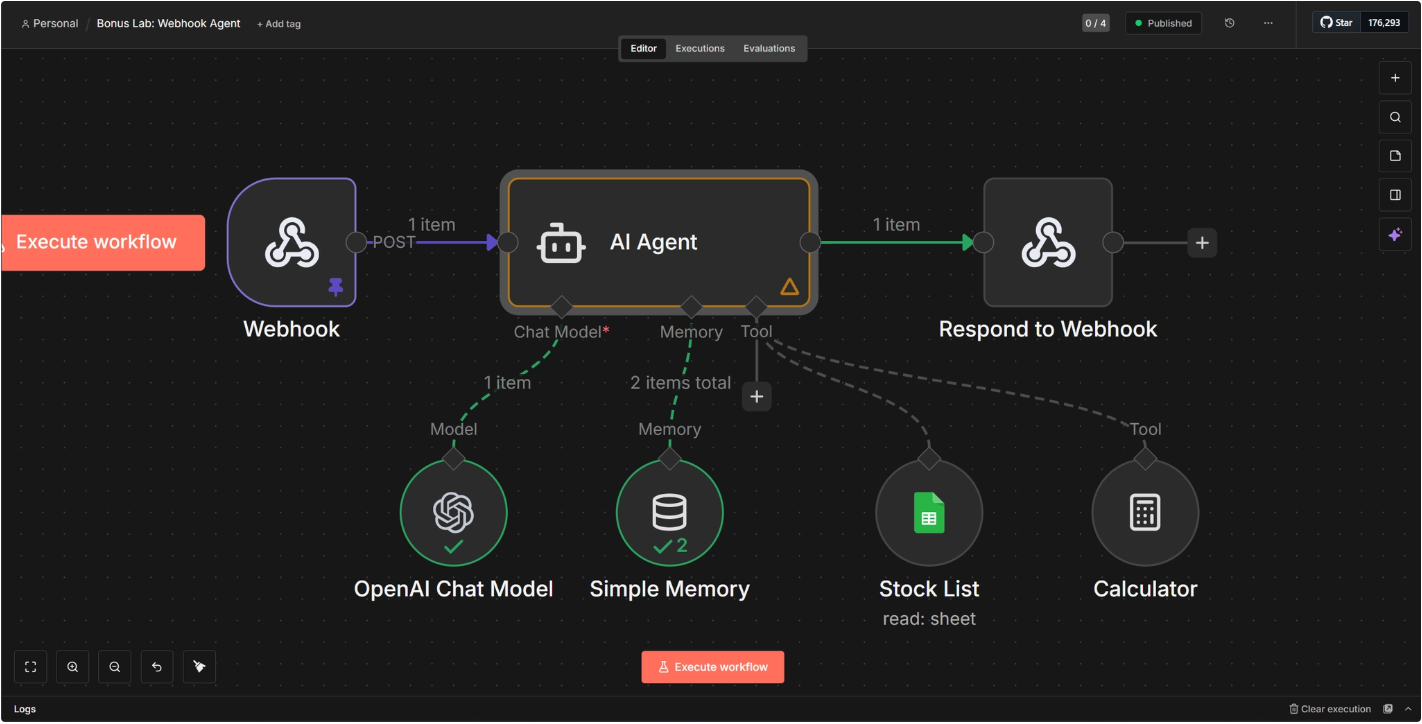Open the Evaluations tab

point(769,48)
